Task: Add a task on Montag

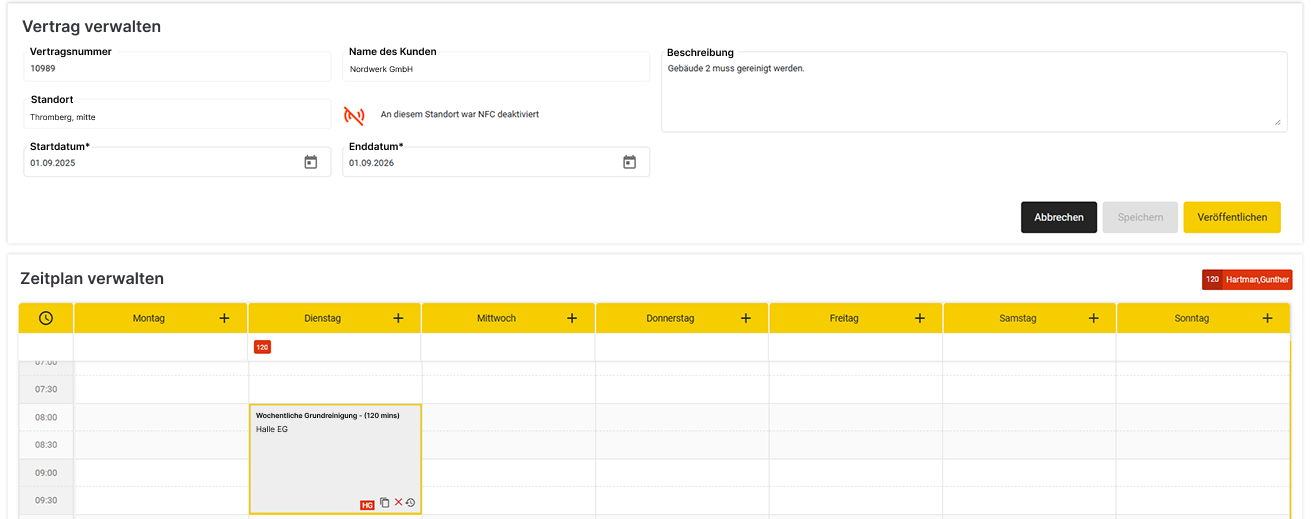Action: [224, 318]
